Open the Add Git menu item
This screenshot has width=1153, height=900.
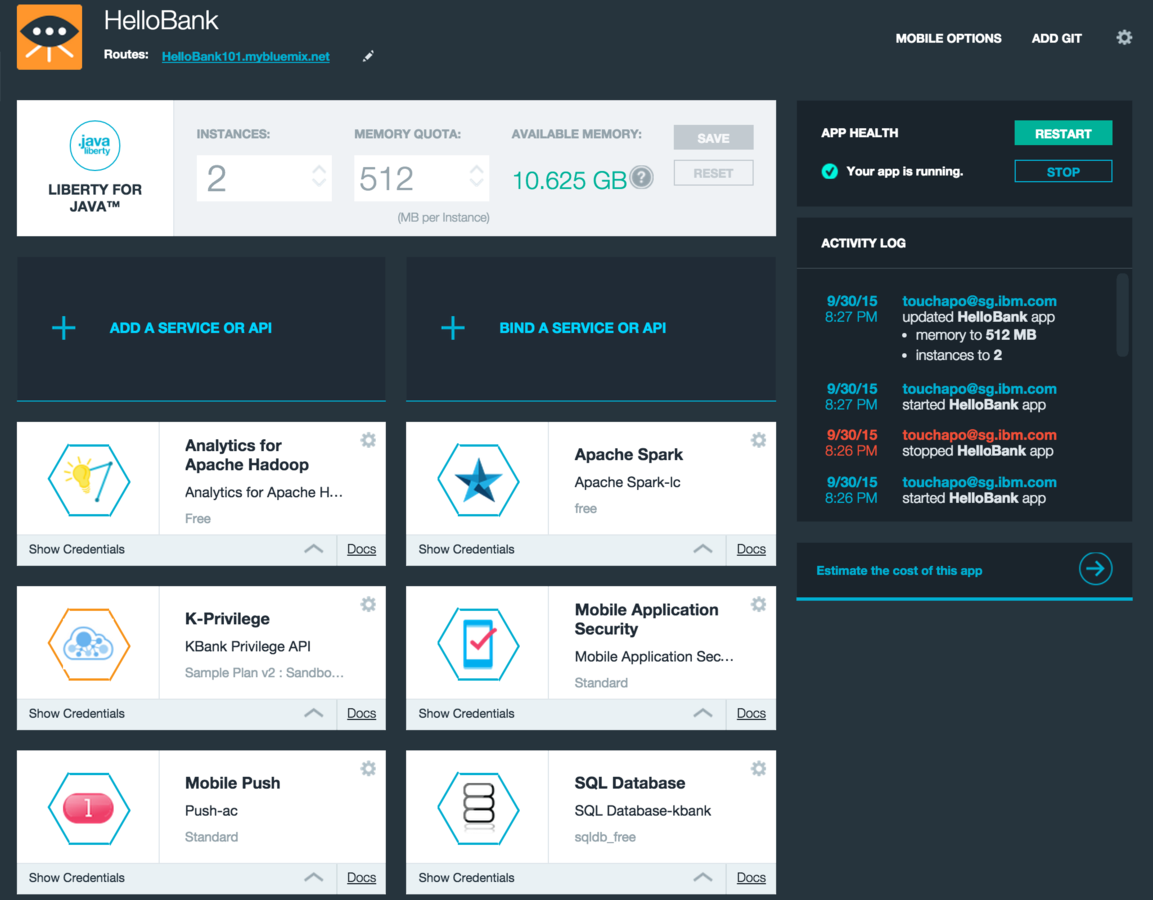pos(1056,38)
